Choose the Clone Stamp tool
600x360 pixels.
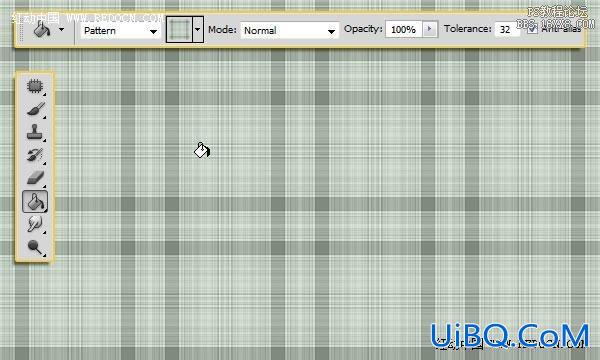pos(35,132)
